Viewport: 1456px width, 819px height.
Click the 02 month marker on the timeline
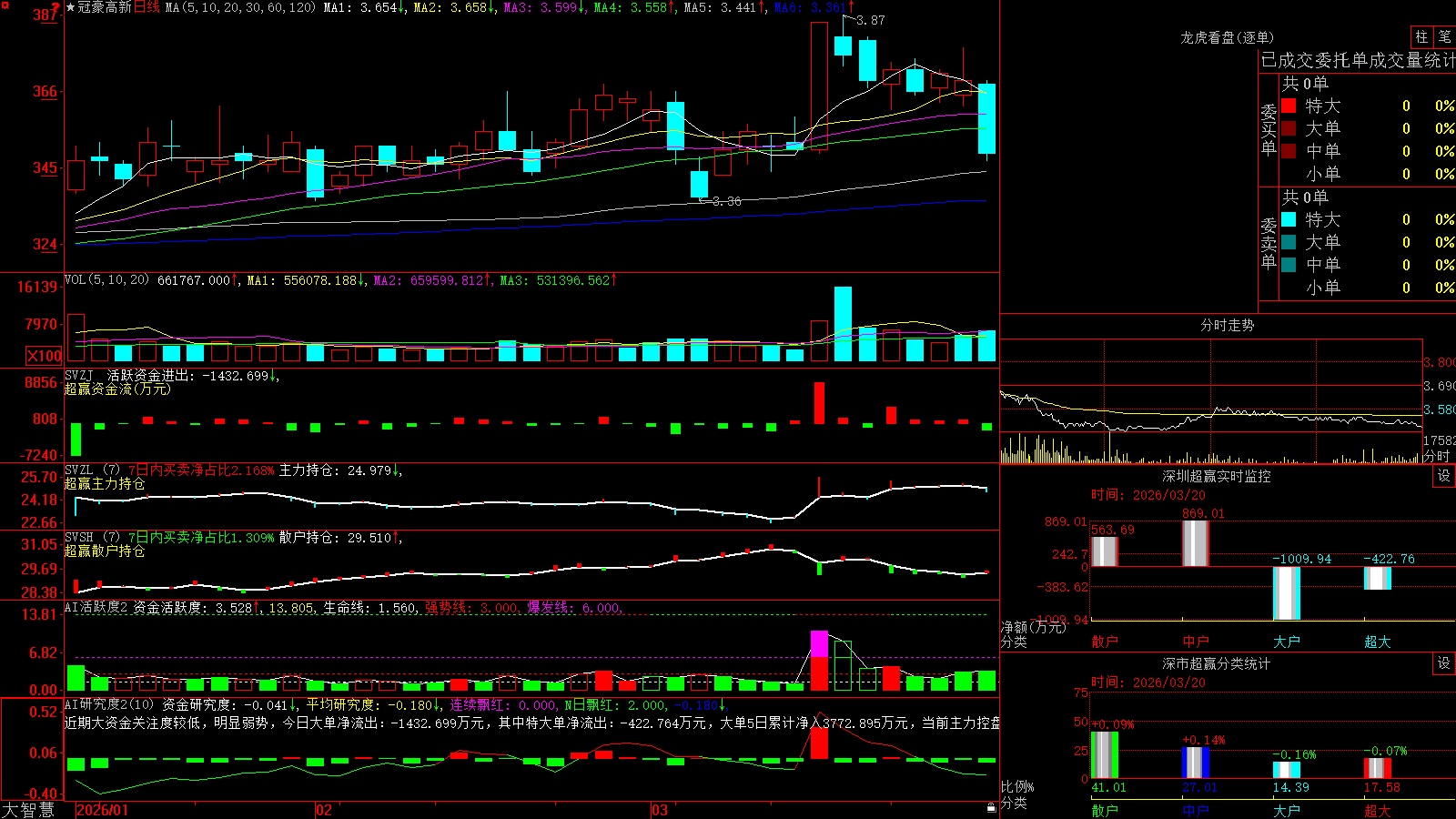click(x=324, y=810)
